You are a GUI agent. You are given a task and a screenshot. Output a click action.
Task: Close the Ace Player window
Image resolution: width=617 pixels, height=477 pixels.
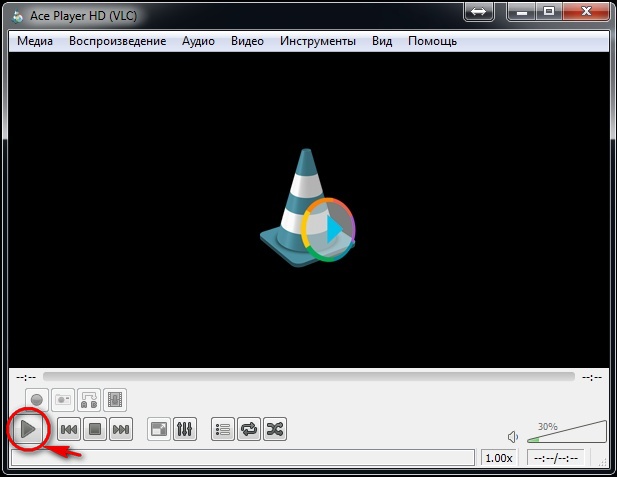coord(586,12)
